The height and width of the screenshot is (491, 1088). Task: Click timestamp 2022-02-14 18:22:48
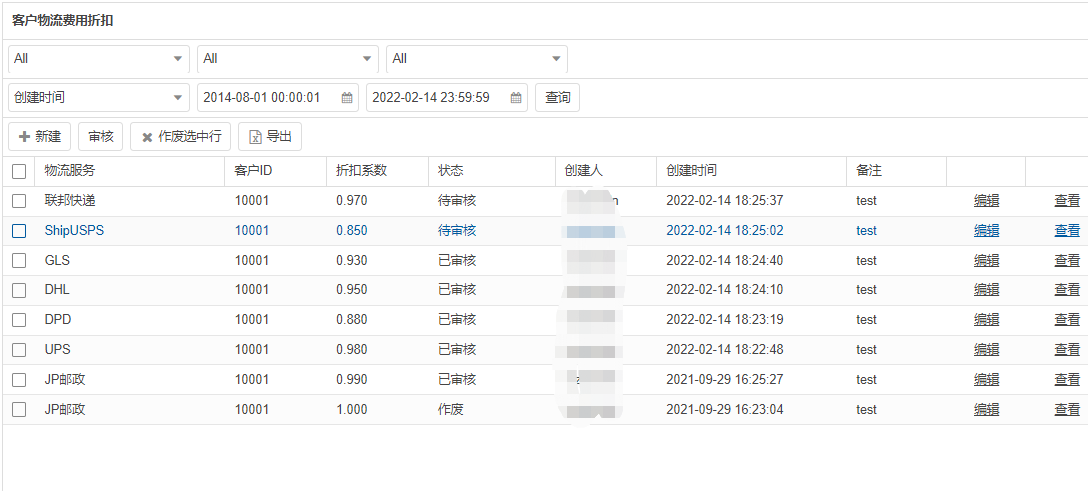724,350
